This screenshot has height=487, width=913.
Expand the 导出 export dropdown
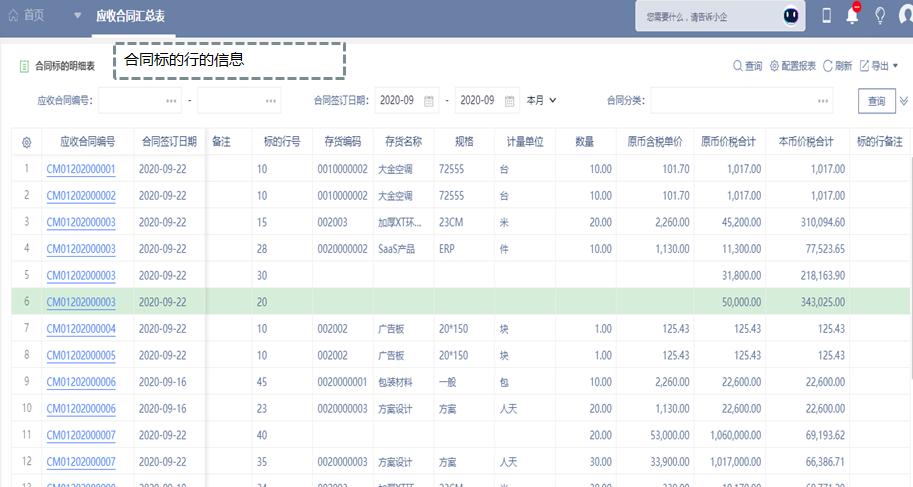point(879,66)
